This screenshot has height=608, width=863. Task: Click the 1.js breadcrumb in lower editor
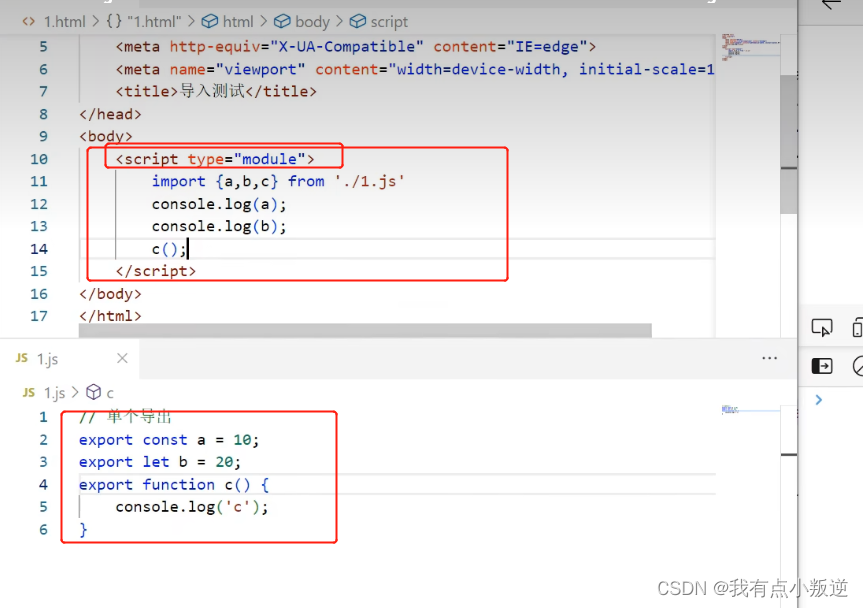pos(54,393)
